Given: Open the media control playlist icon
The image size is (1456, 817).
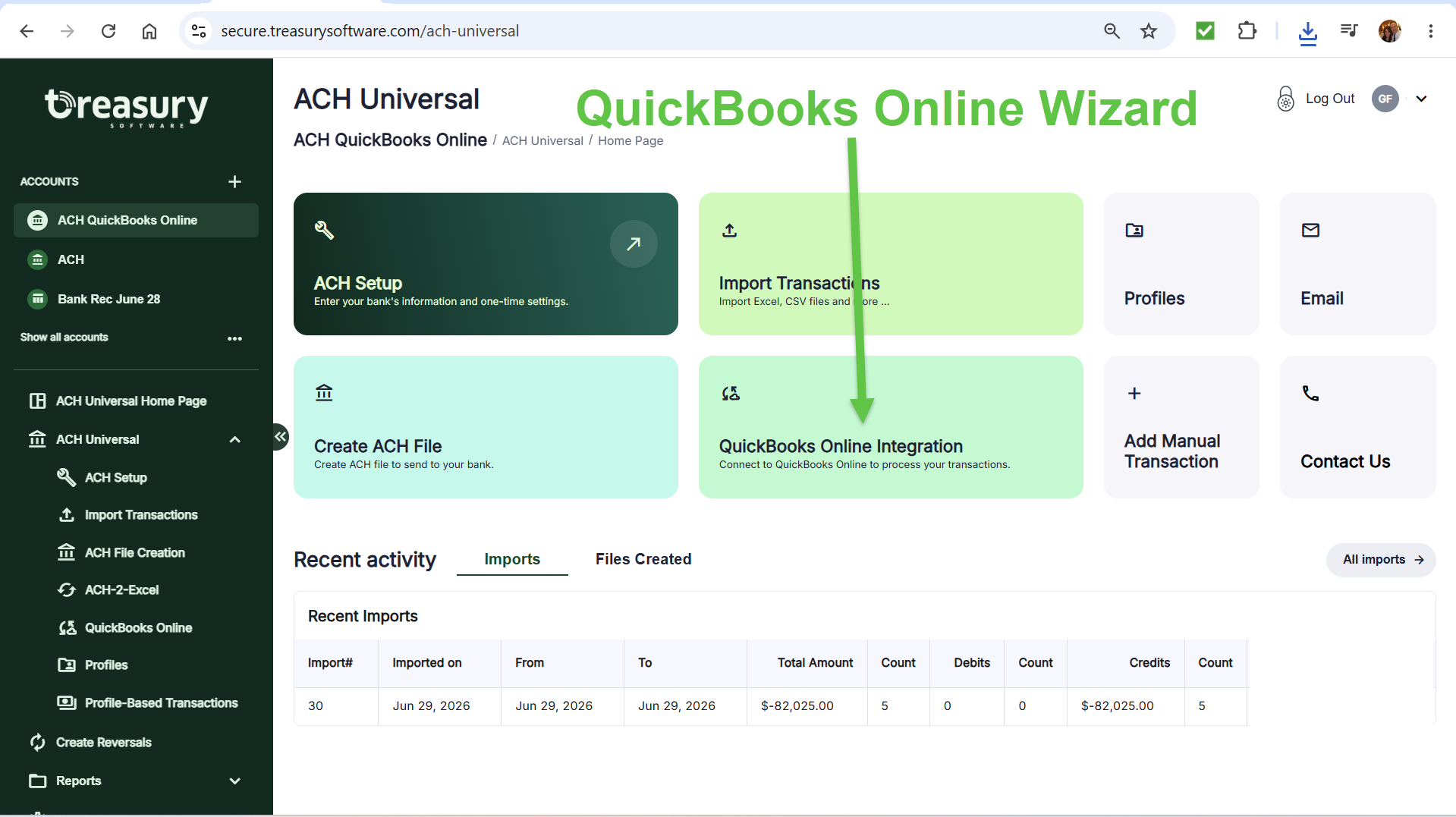Looking at the screenshot, I should pyautogui.click(x=1348, y=31).
